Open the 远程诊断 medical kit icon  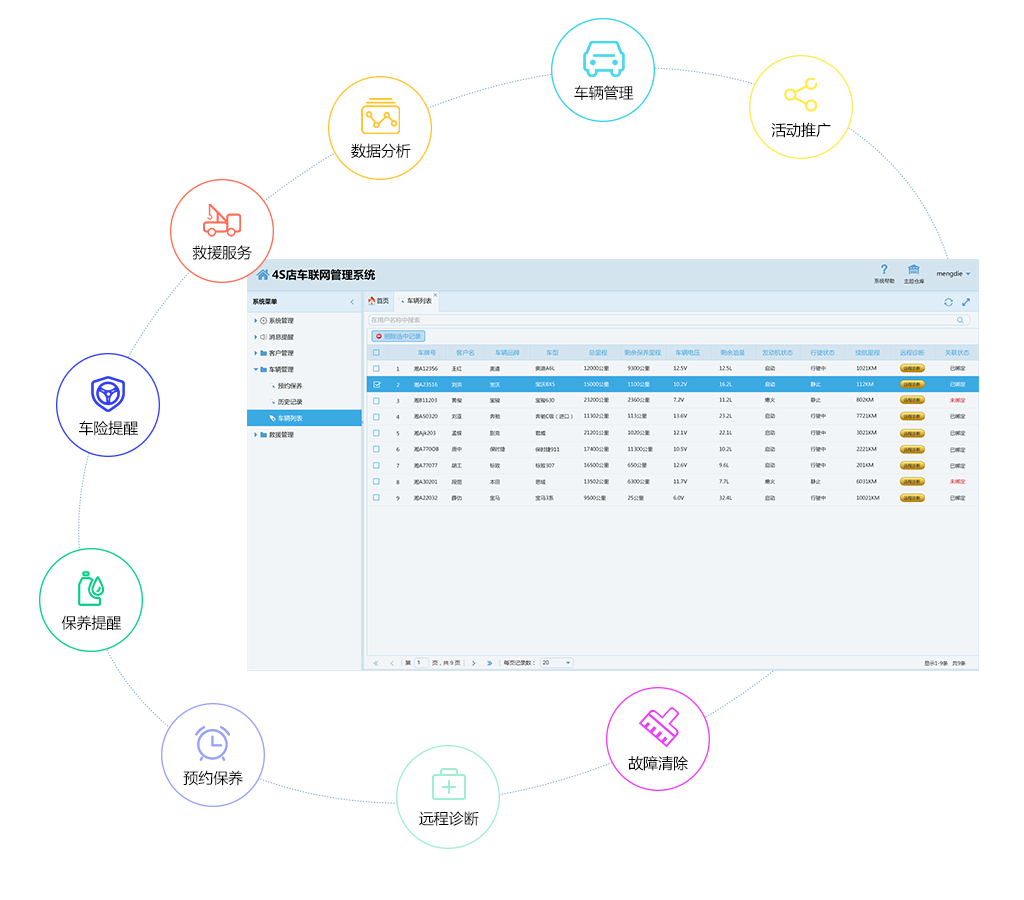449,784
